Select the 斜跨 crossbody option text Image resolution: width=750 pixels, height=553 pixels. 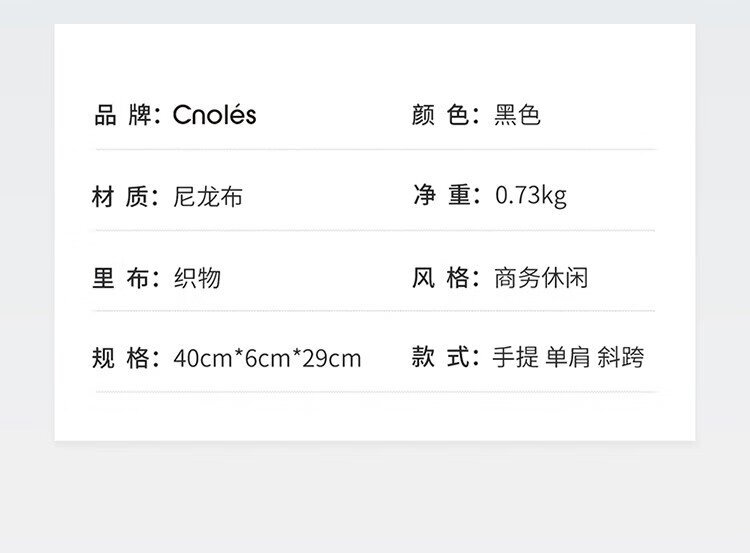point(620,357)
